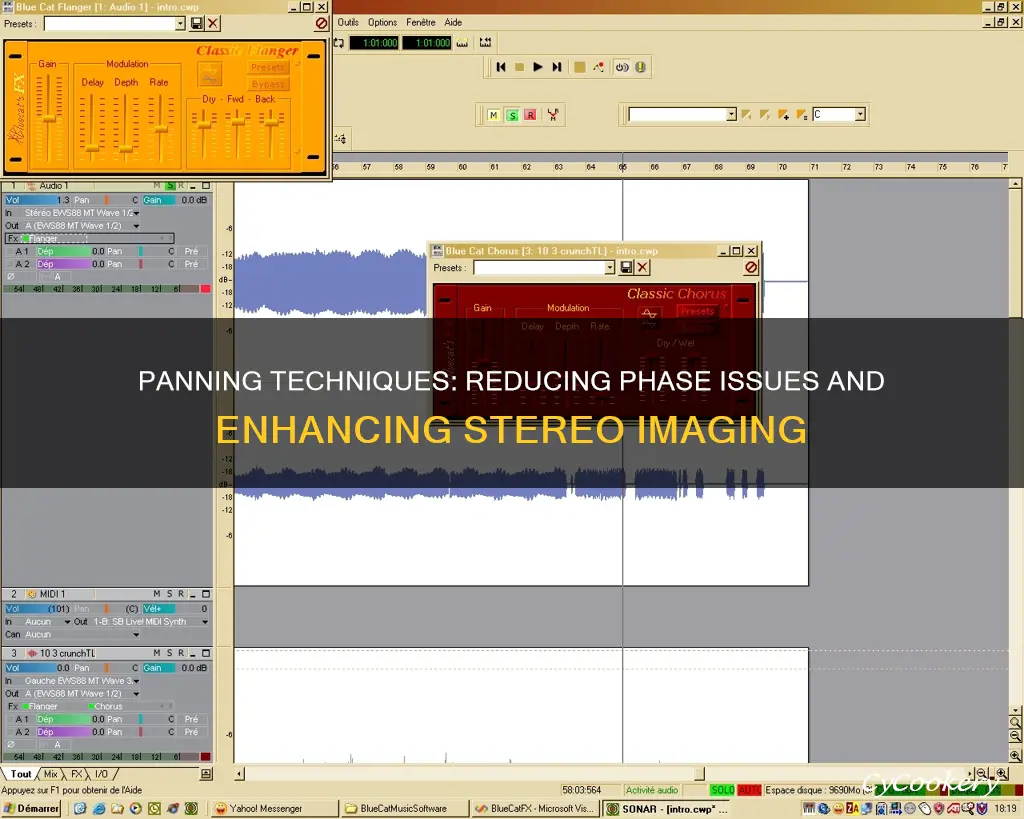The height and width of the screenshot is (819, 1024).
Task: Toggle the audio engine power icon
Action: tap(622, 67)
